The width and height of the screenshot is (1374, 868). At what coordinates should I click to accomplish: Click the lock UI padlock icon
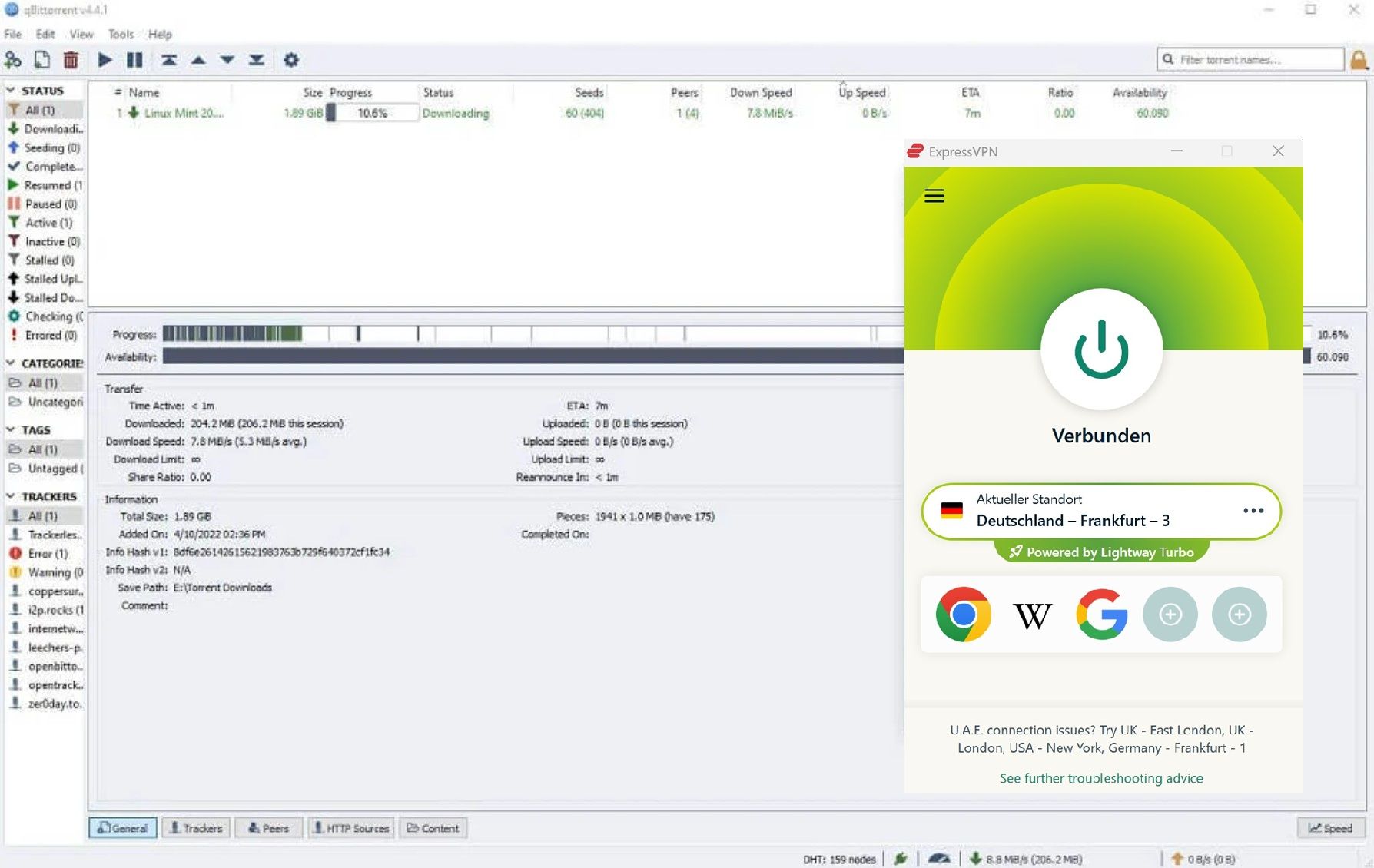tap(1359, 60)
